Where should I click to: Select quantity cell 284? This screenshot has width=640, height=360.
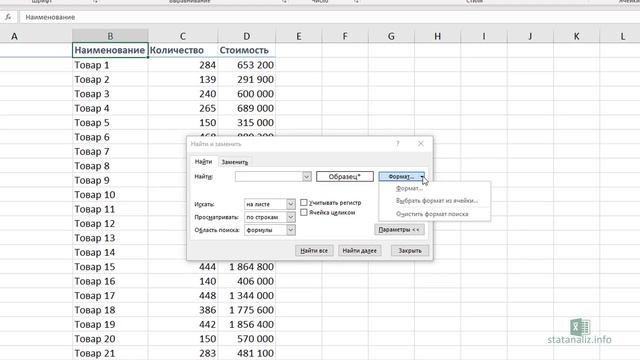(x=183, y=65)
